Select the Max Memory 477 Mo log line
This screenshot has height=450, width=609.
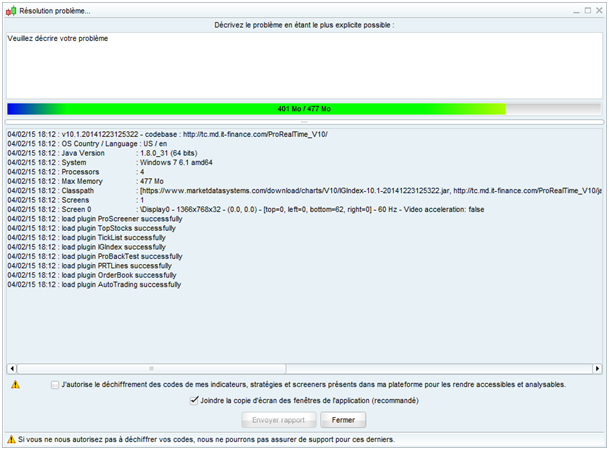pos(85,181)
